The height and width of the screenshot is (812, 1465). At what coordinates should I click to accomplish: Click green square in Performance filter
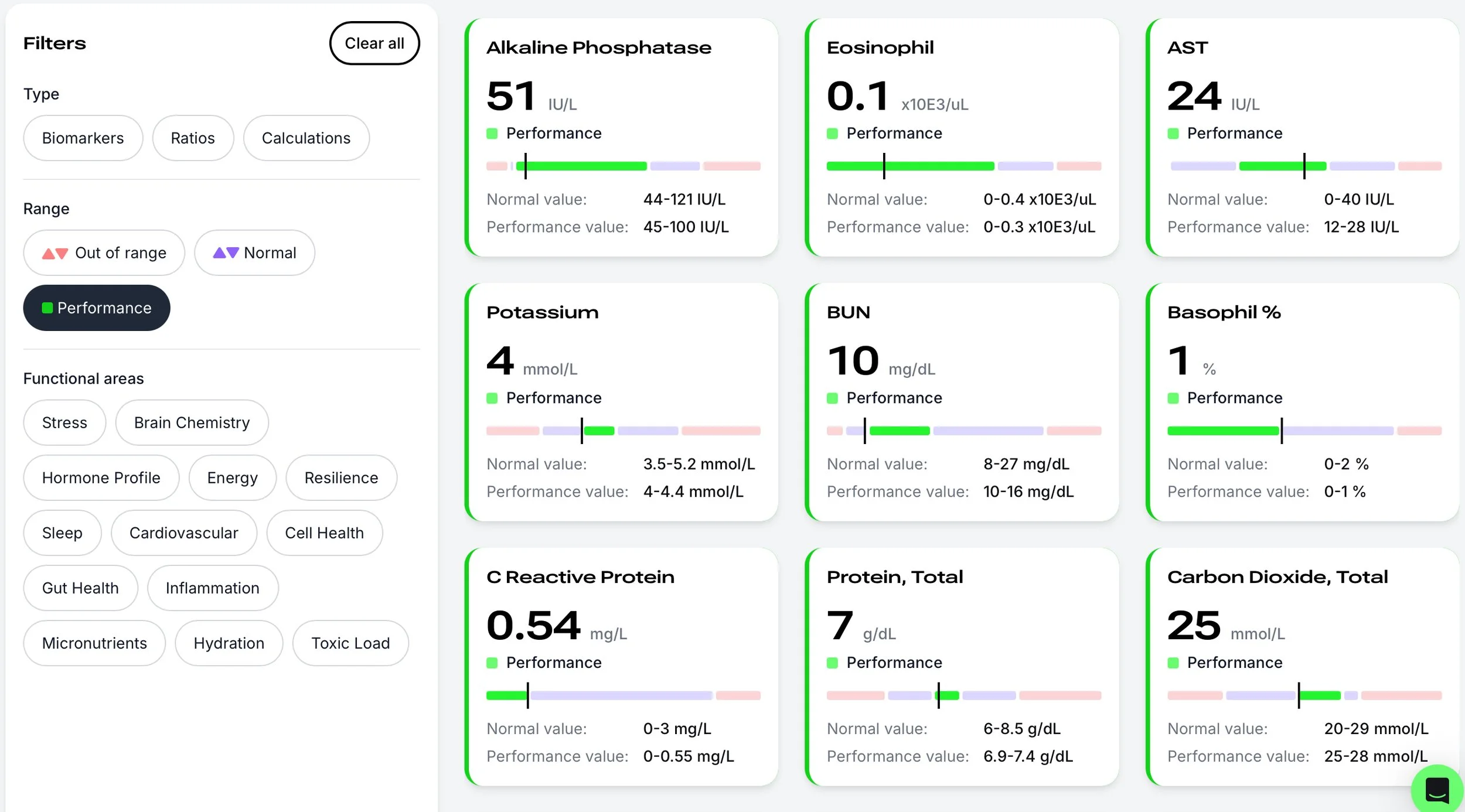pyautogui.click(x=47, y=308)
